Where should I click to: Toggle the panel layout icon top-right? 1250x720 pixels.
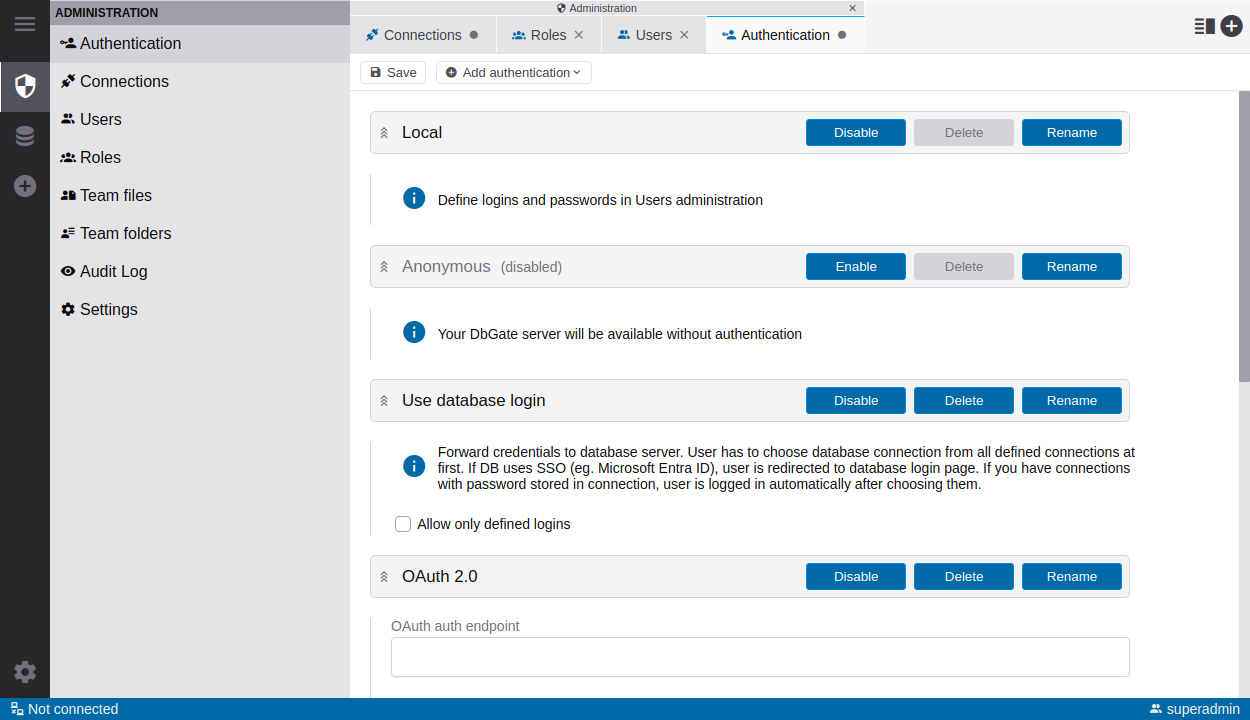(x=1204, y=26)
